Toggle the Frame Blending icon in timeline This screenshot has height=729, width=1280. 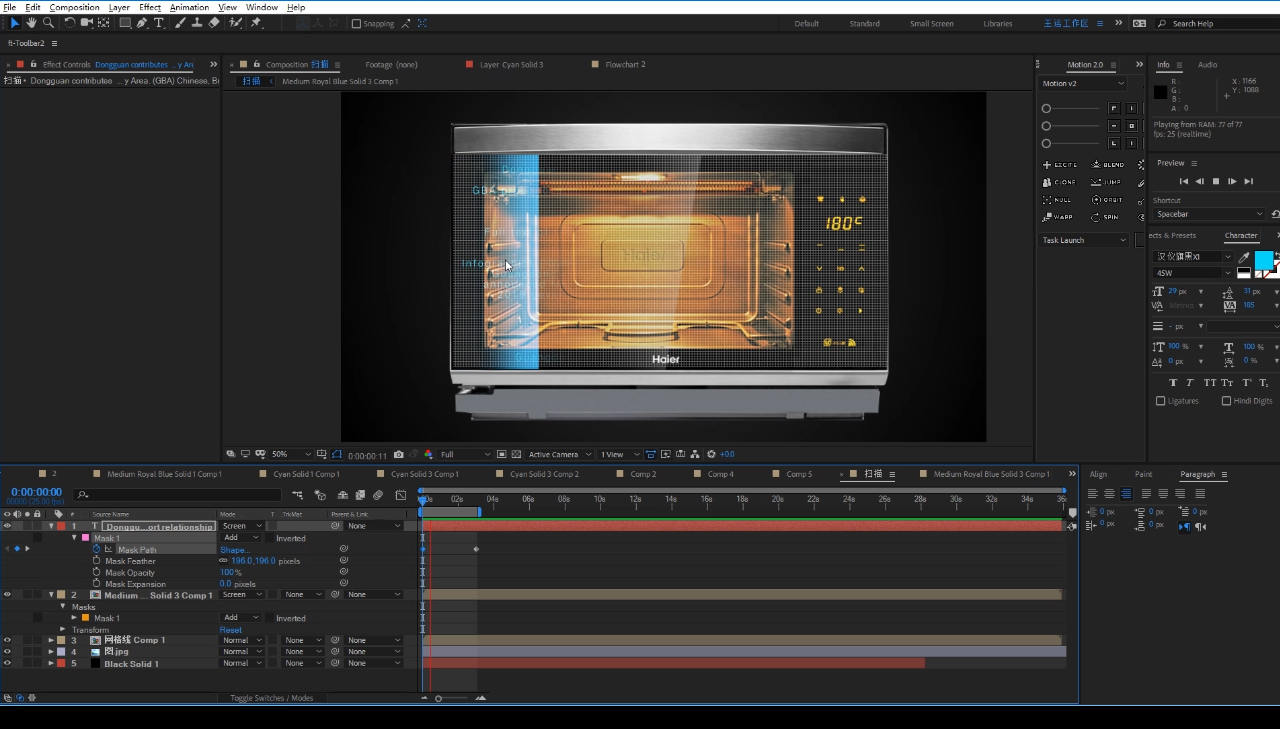tap(360, 495)
